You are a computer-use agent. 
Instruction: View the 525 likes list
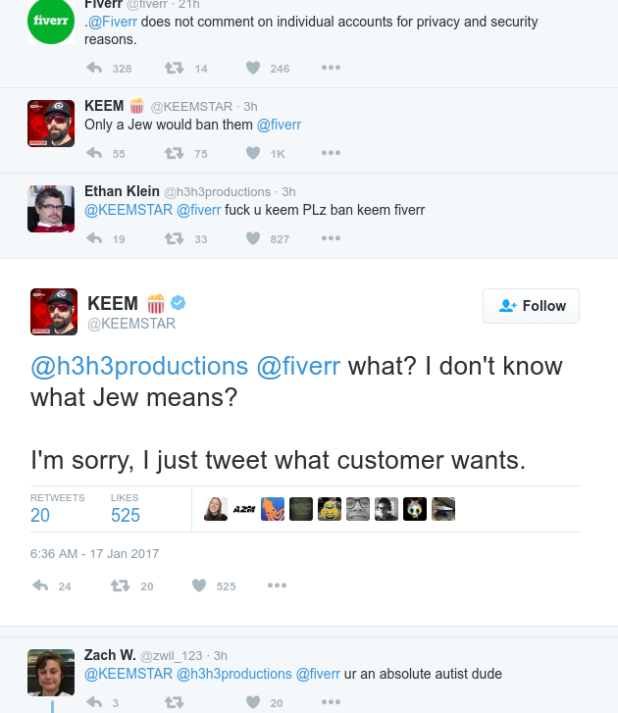[125, 515]
